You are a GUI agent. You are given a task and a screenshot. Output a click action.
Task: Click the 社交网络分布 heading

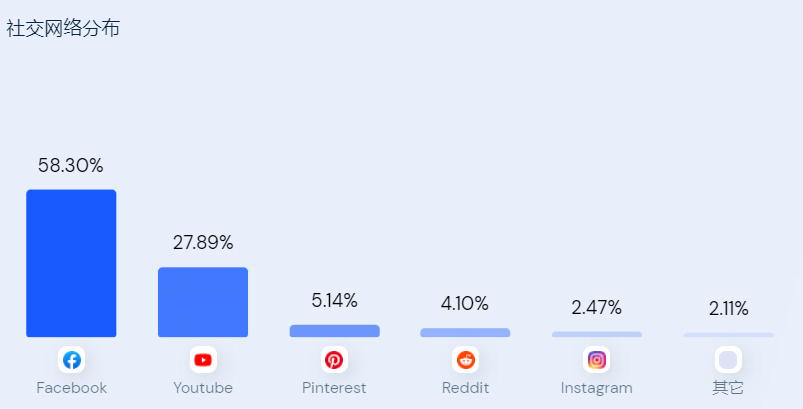[x=63, y=29]
